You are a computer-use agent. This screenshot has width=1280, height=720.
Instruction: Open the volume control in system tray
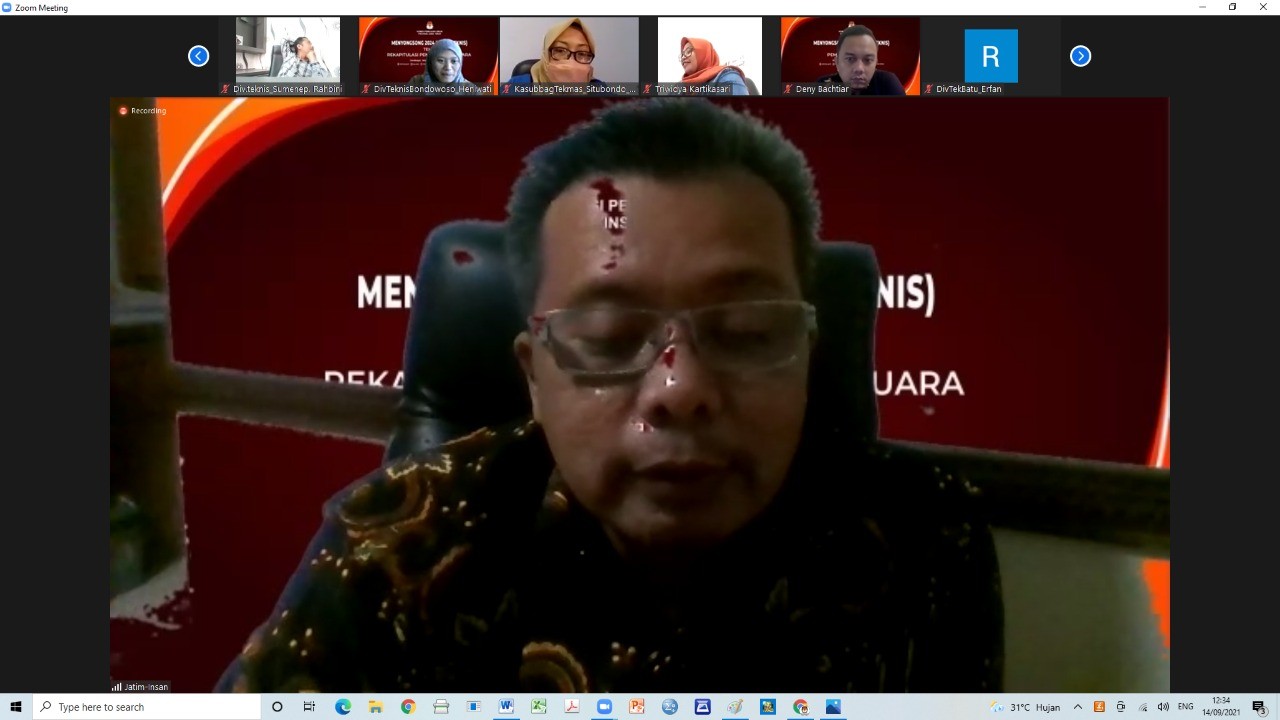(1163, 707)
